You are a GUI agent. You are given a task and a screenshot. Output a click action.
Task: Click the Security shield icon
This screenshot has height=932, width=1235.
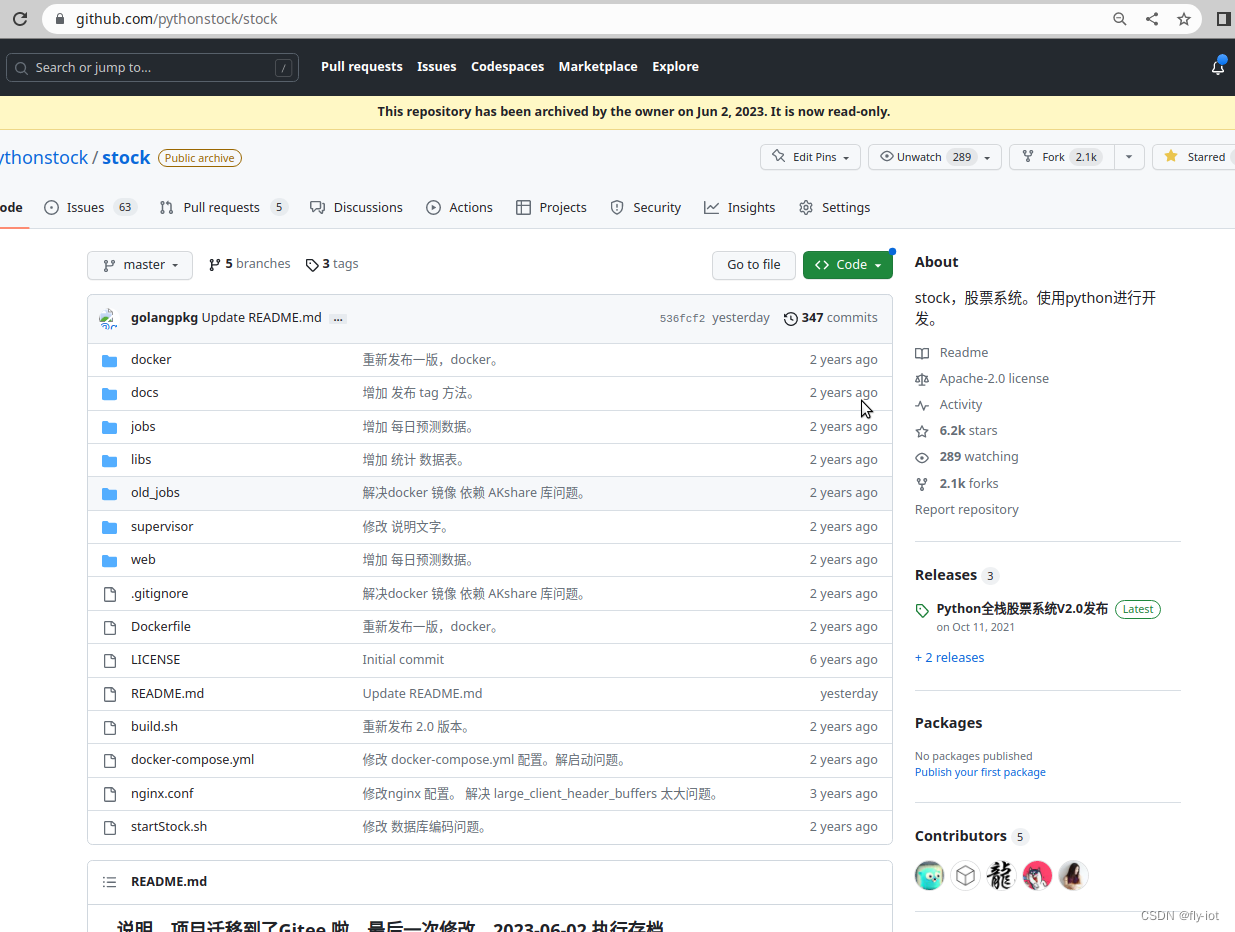pyautogui.click(x=616, y=207)
